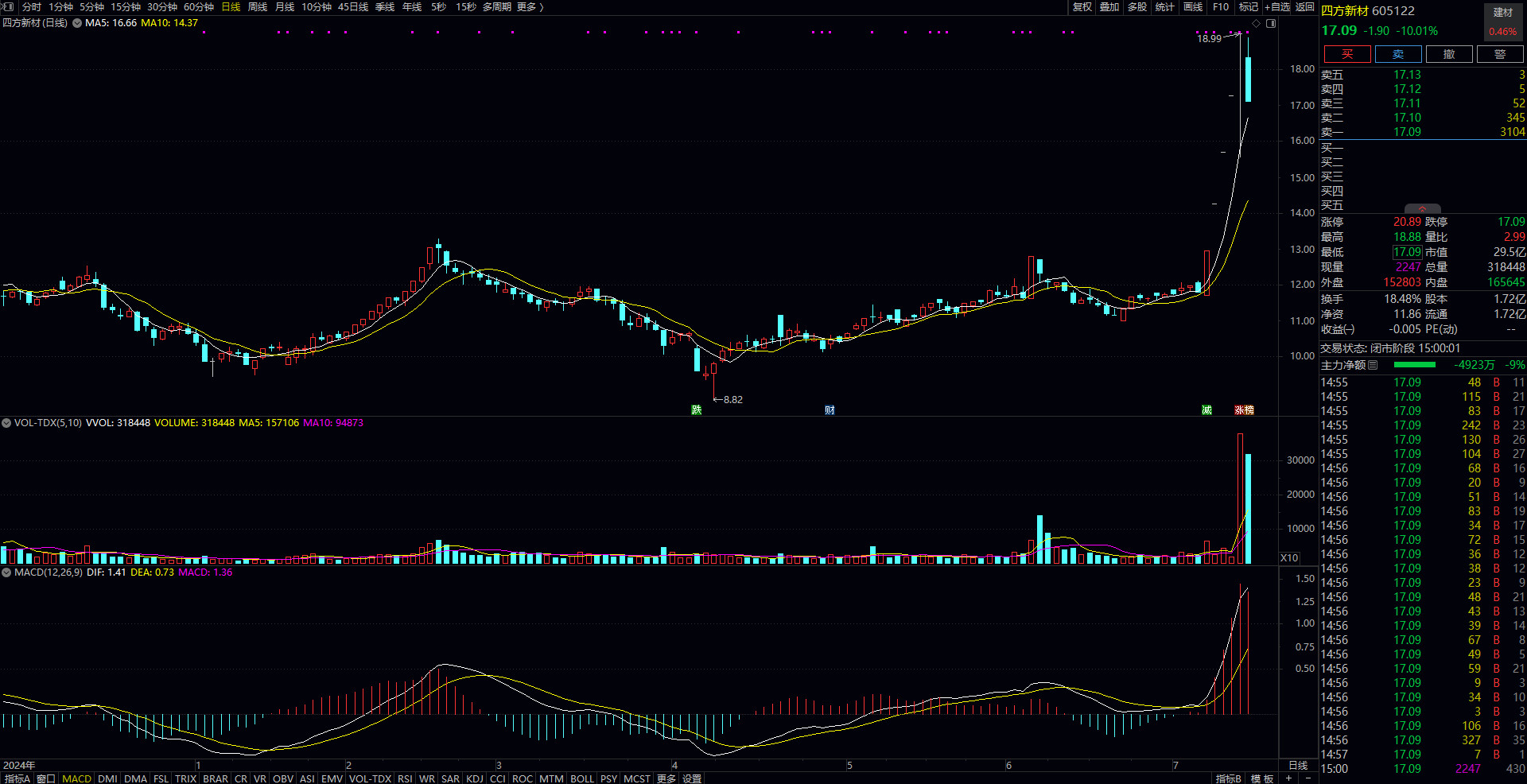Click the diamond icon above the chart
This screenshot has width=1527, height=784.
pos(1257,24)
